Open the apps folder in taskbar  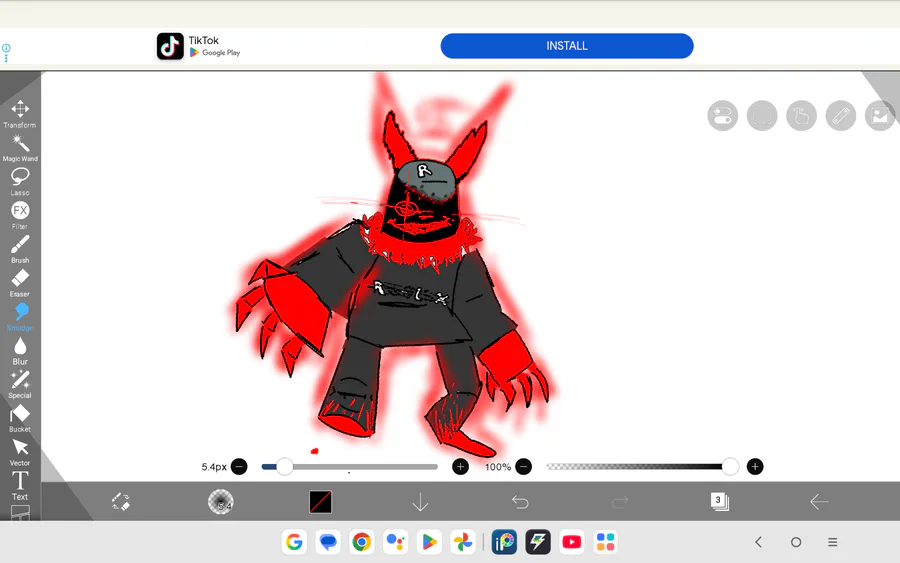(x=606, y=542)
